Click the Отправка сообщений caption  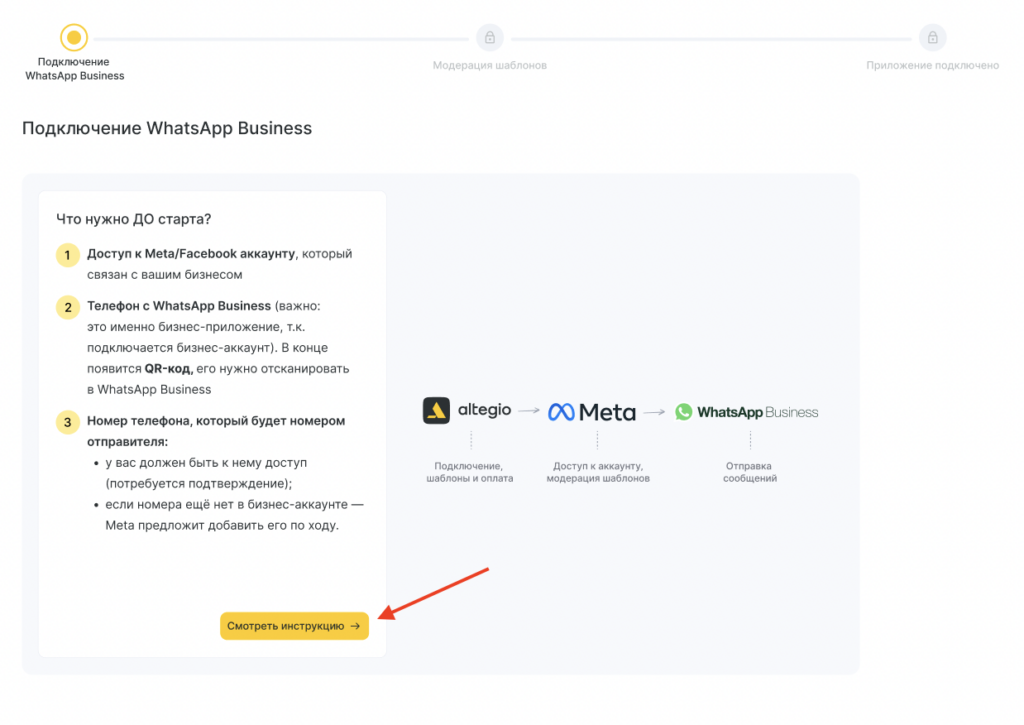click(x=749, y=472)
